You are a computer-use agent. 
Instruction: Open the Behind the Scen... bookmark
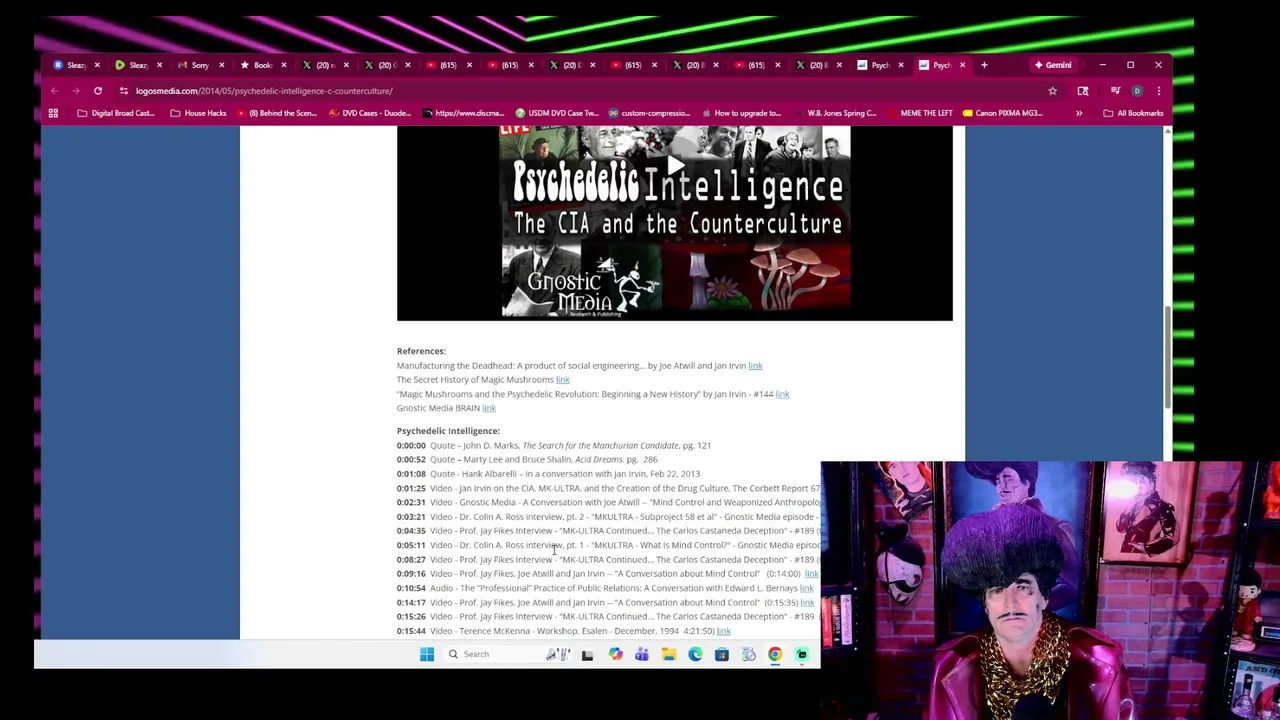click(x=276, y=113)
